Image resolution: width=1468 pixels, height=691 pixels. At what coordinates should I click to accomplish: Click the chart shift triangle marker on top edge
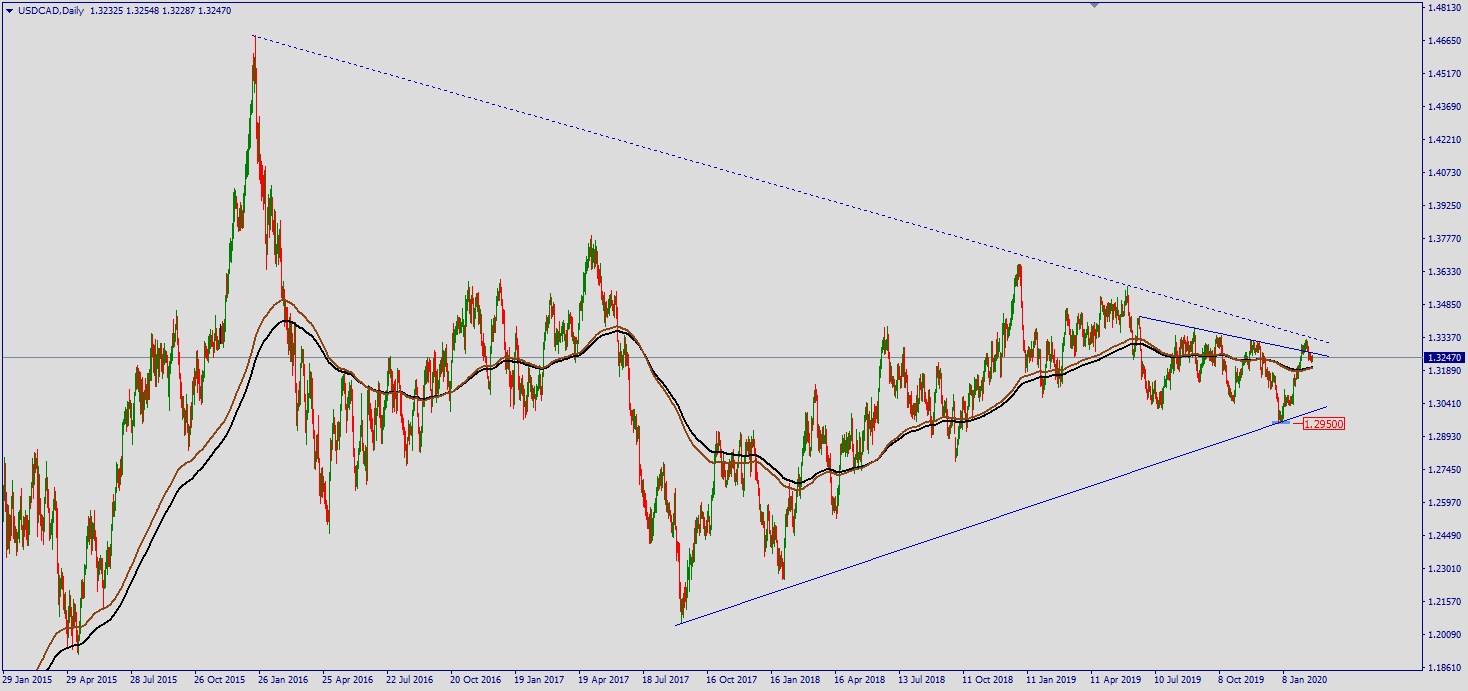[x=1095, y=5]
